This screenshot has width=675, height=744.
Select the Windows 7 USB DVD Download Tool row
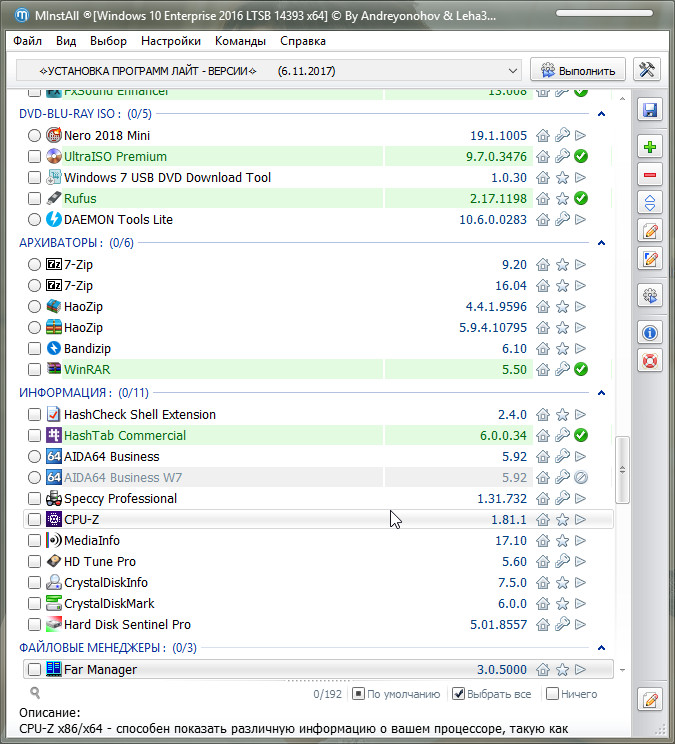[x=318, y=177]
